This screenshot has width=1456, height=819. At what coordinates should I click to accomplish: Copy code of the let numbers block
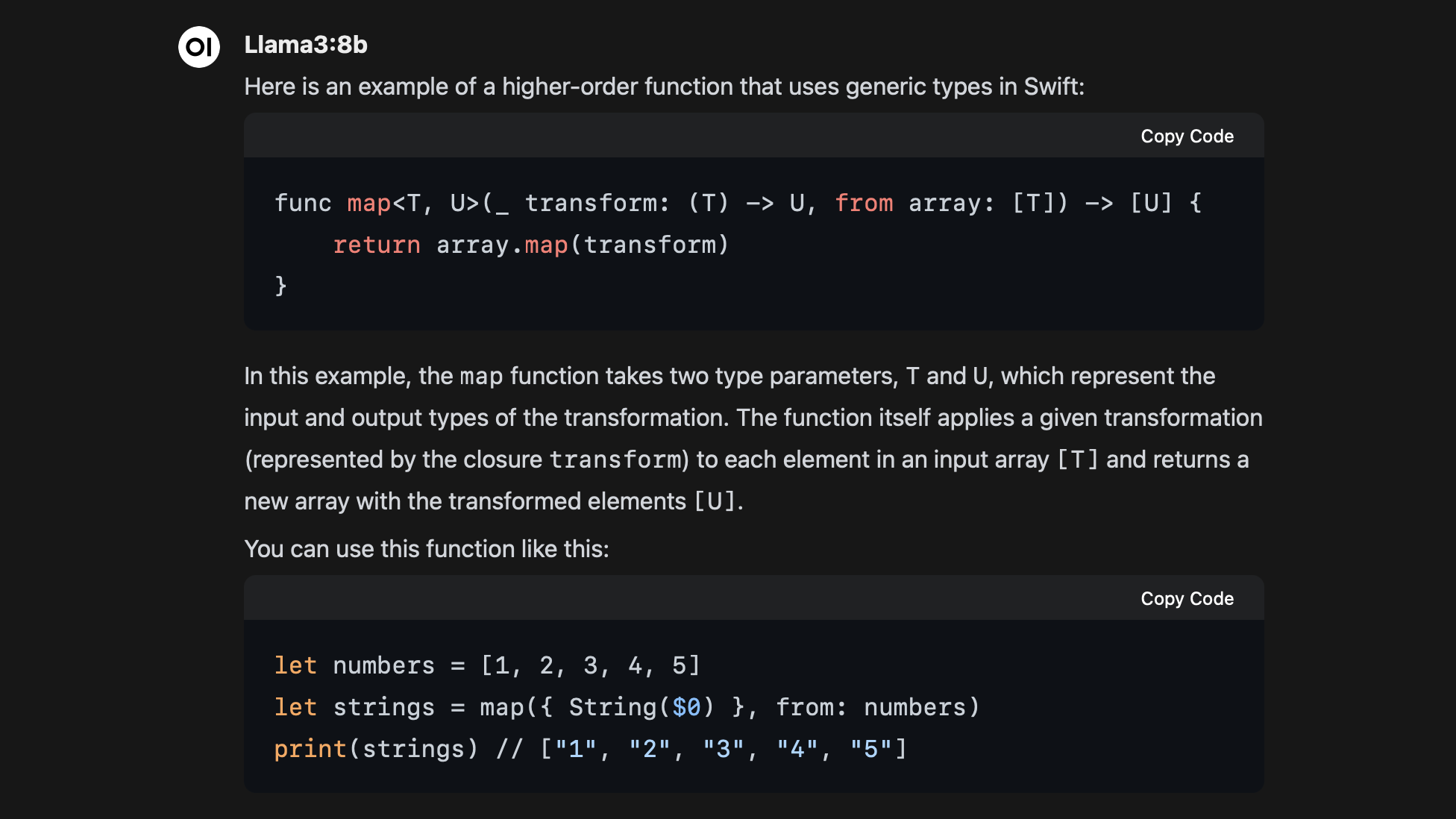[x=1186, y=599]
